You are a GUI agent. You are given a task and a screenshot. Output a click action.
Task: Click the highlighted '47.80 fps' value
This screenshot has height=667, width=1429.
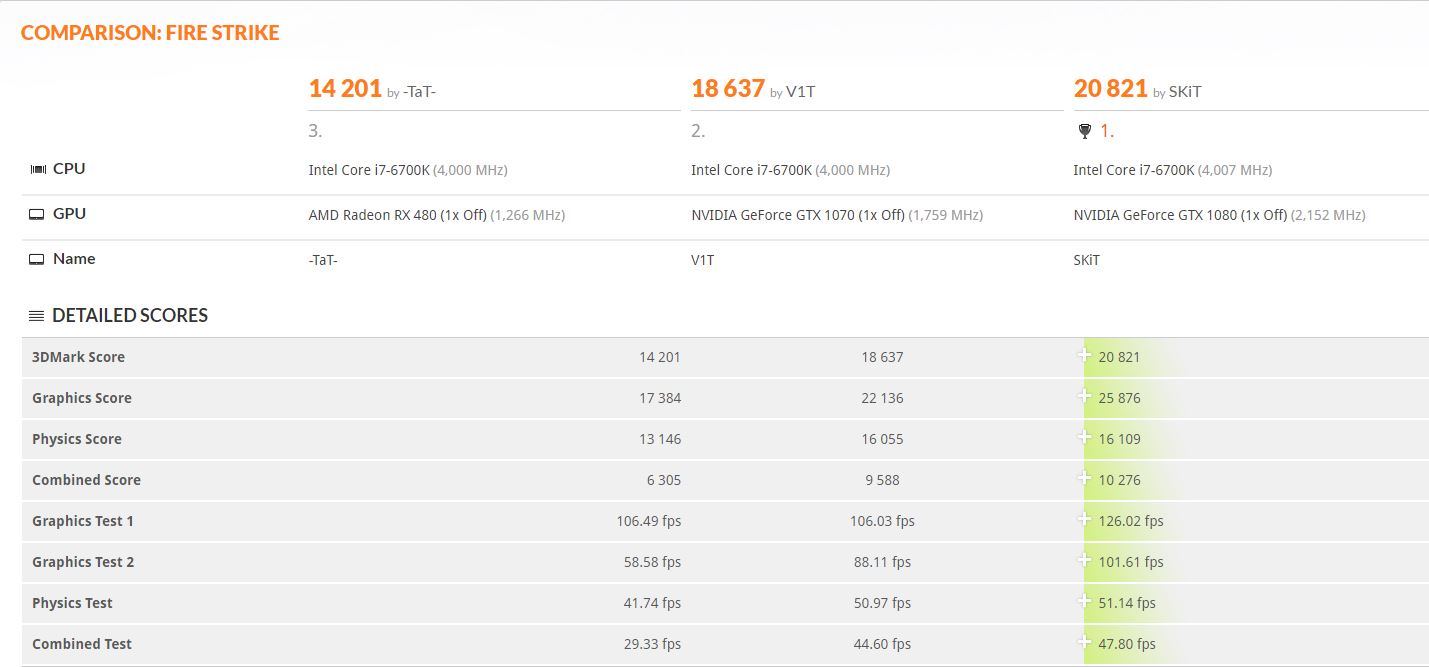1127,644
